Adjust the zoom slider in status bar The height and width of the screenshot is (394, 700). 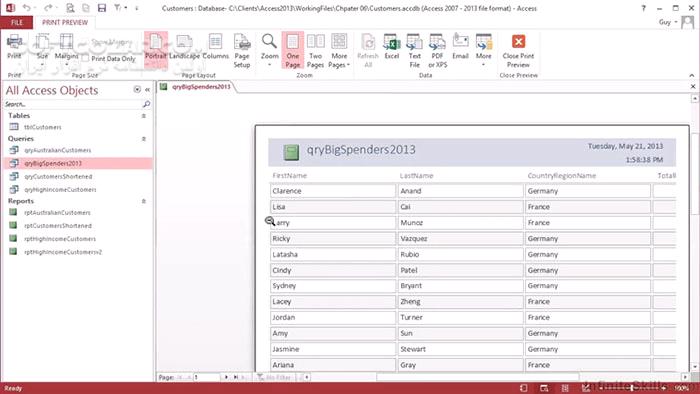point(633,388)
